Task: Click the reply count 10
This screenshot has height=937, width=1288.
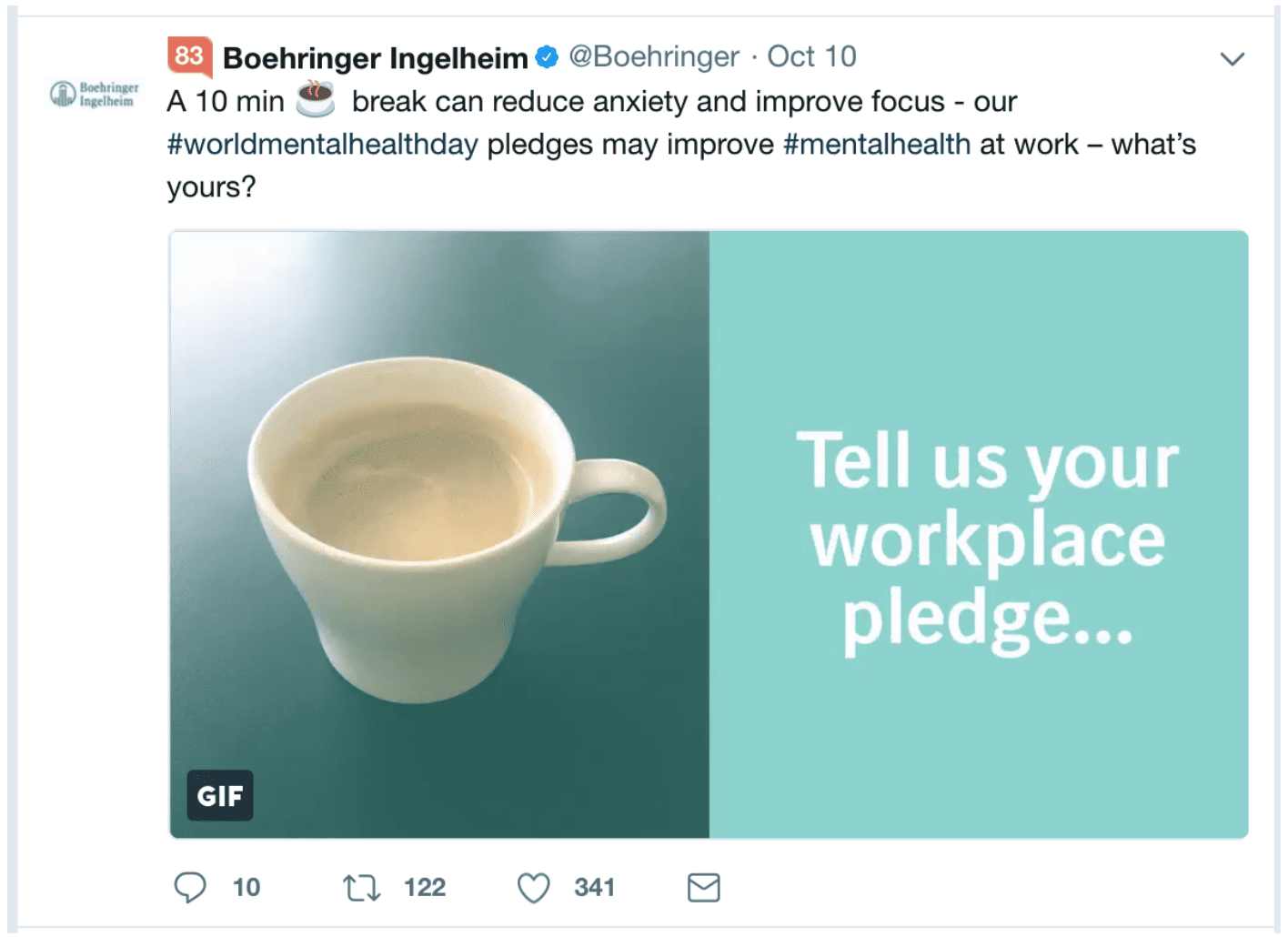Action: pyautogui.click(x=246, y=887)
